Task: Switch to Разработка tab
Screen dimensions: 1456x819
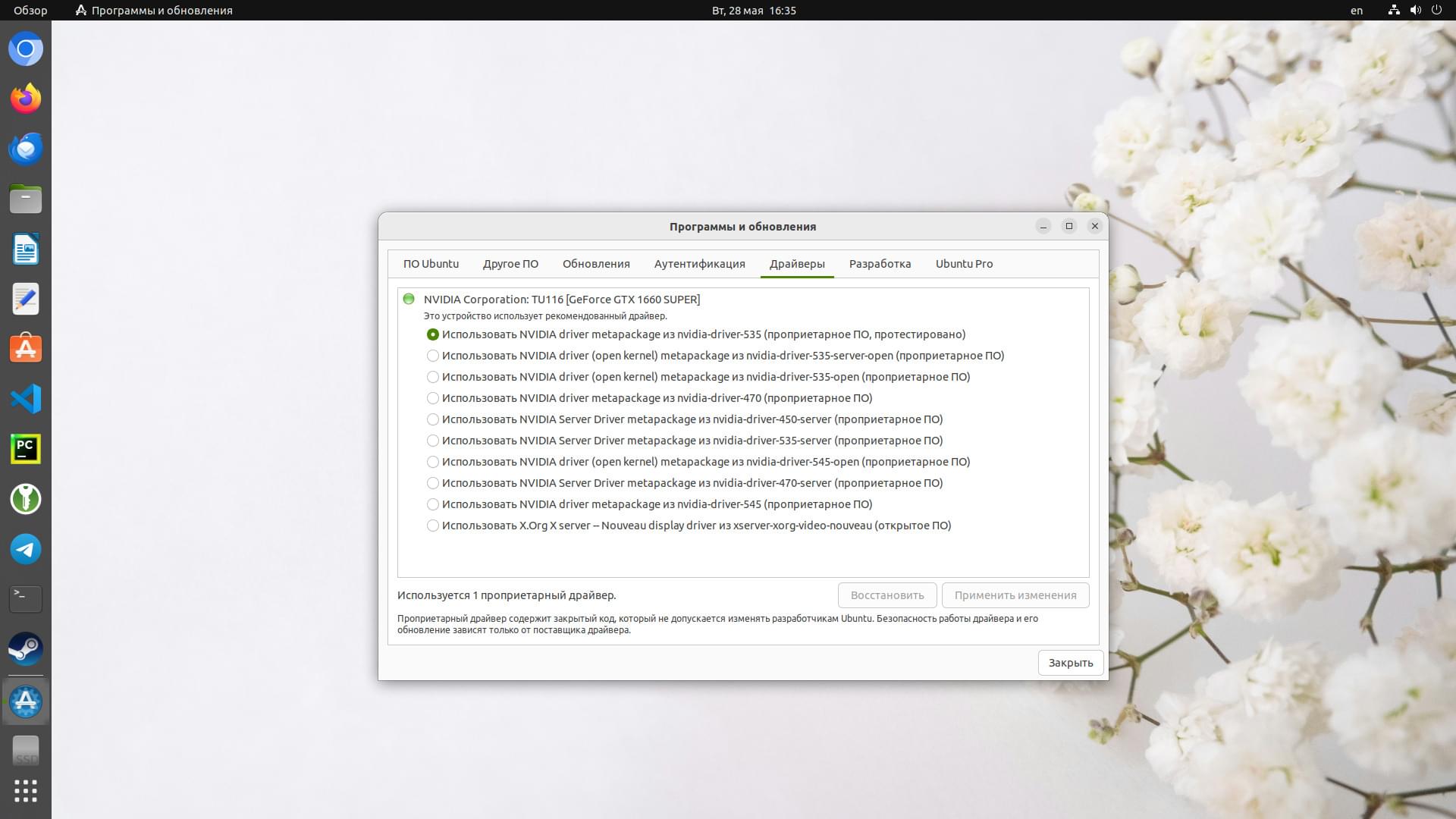Action: click(880, 264)
